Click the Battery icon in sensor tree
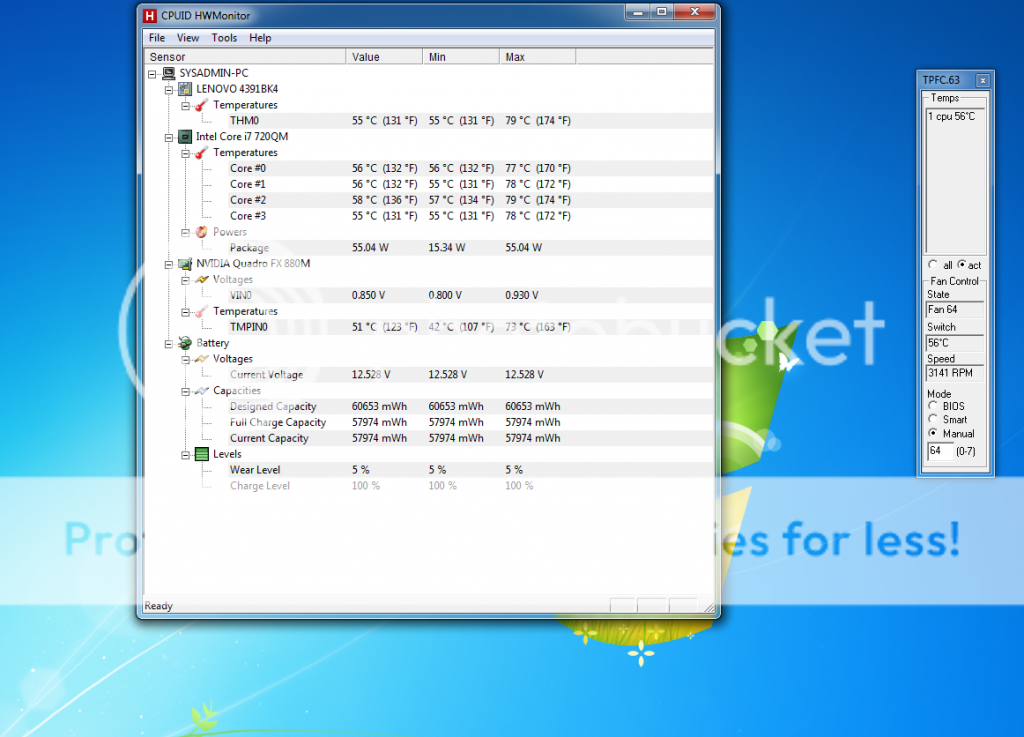The image size is (1024, 737). point(185,343)
